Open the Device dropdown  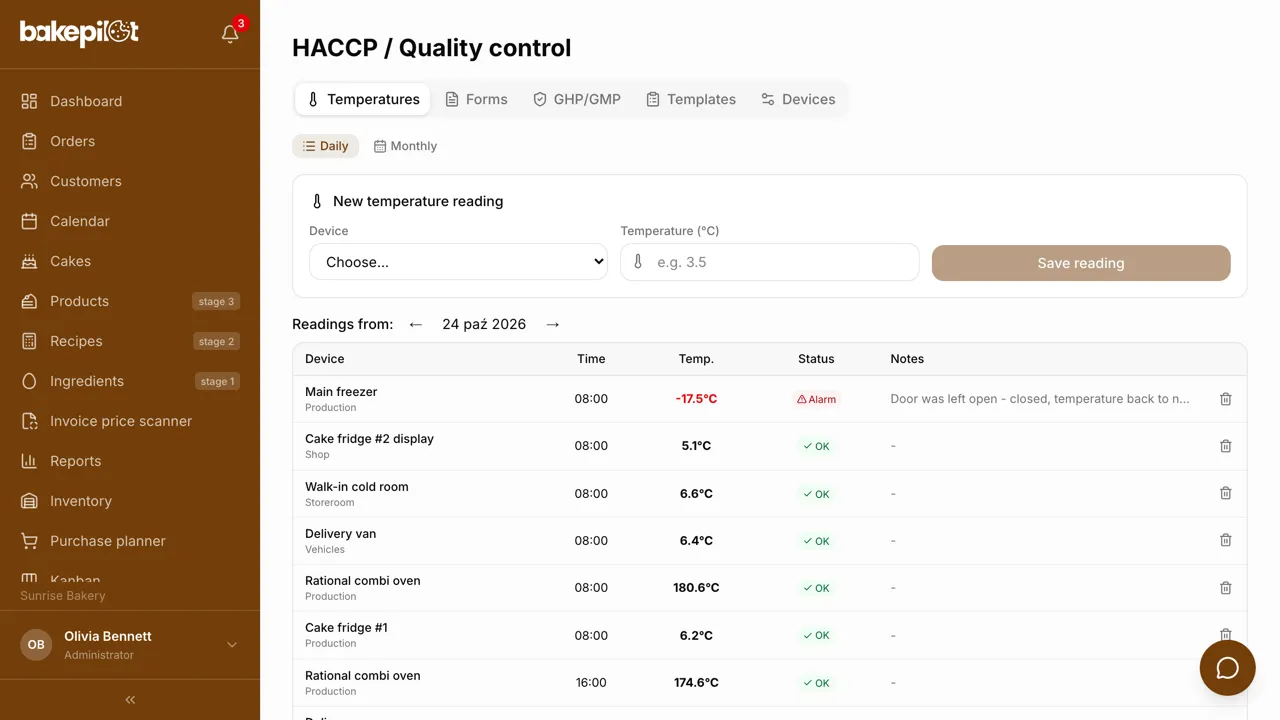tap(458, 262)
